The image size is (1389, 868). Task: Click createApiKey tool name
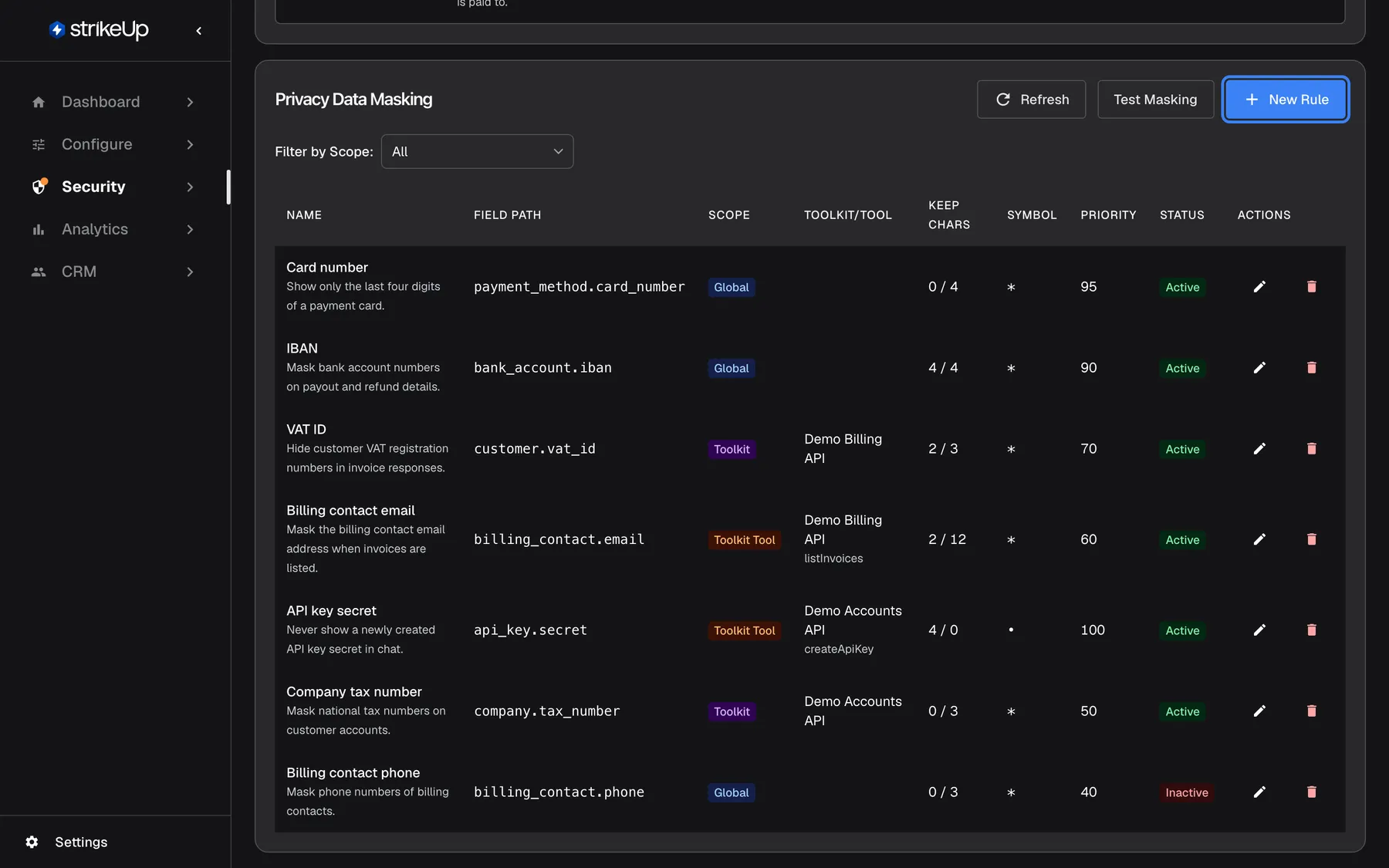coord(839,650)
